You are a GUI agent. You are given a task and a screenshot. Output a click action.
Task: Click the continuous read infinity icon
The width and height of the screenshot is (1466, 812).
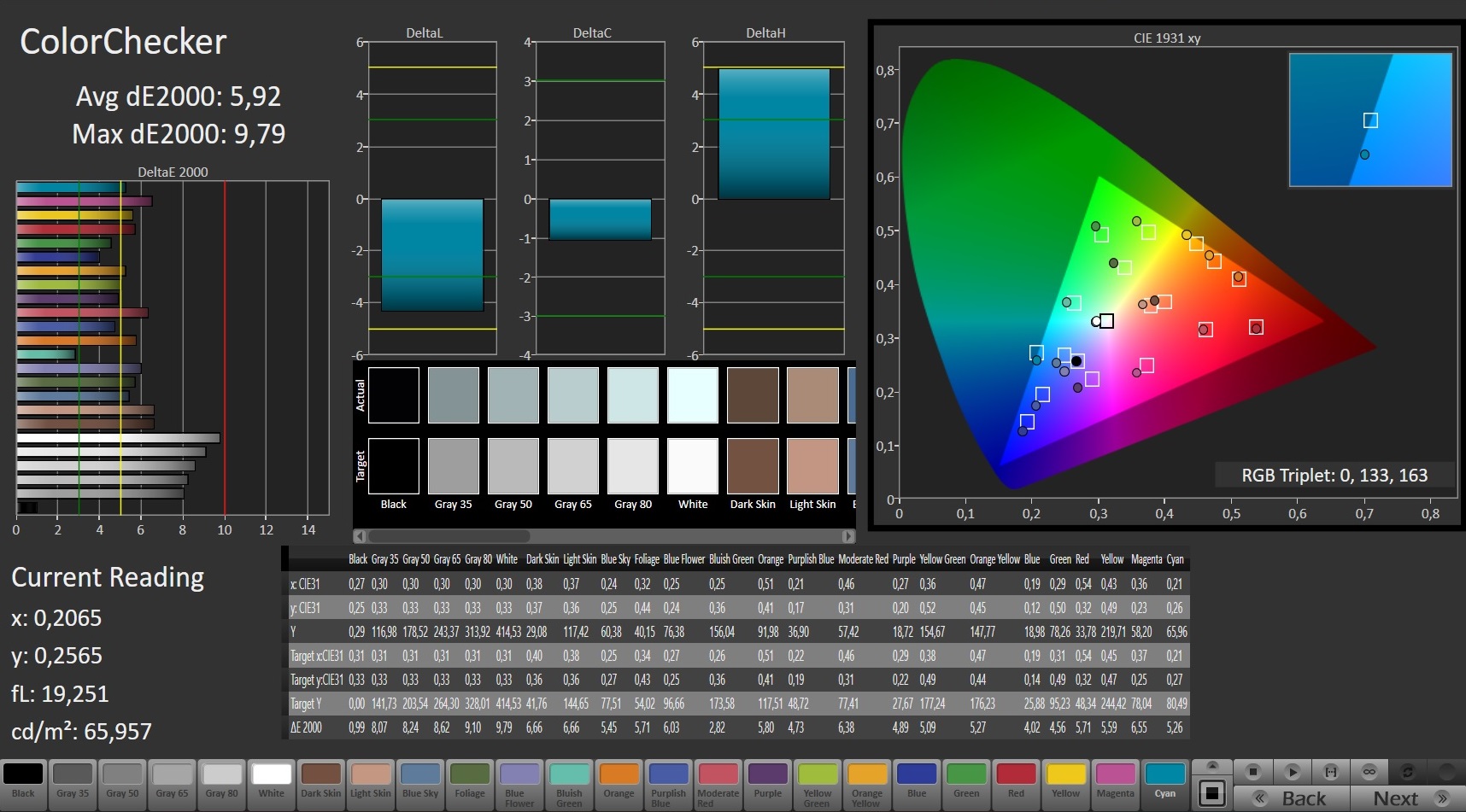point(1369,772)
